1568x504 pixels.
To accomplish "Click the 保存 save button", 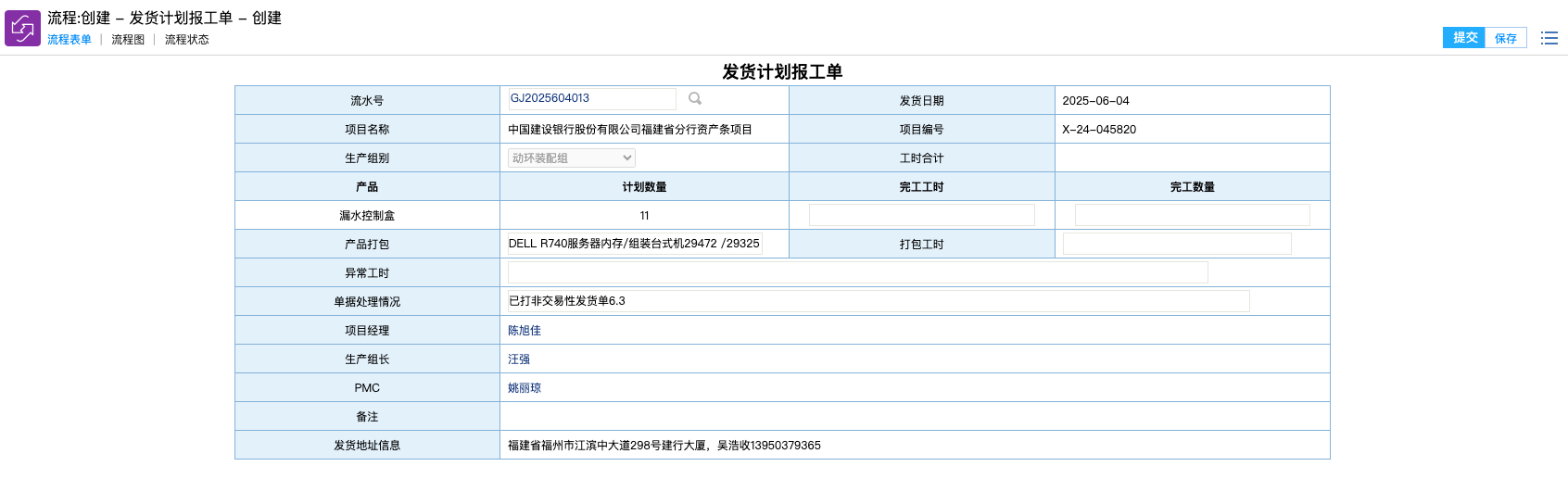I will (x=1505, y=38).
